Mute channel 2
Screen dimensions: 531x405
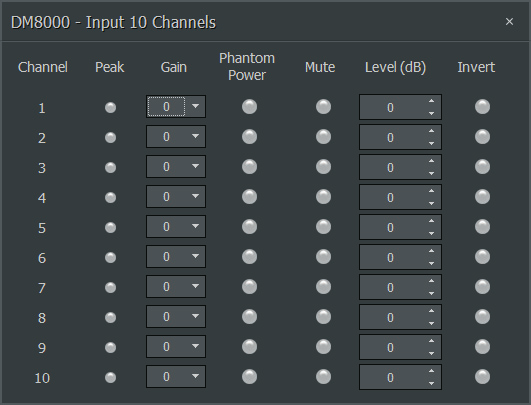323,137
